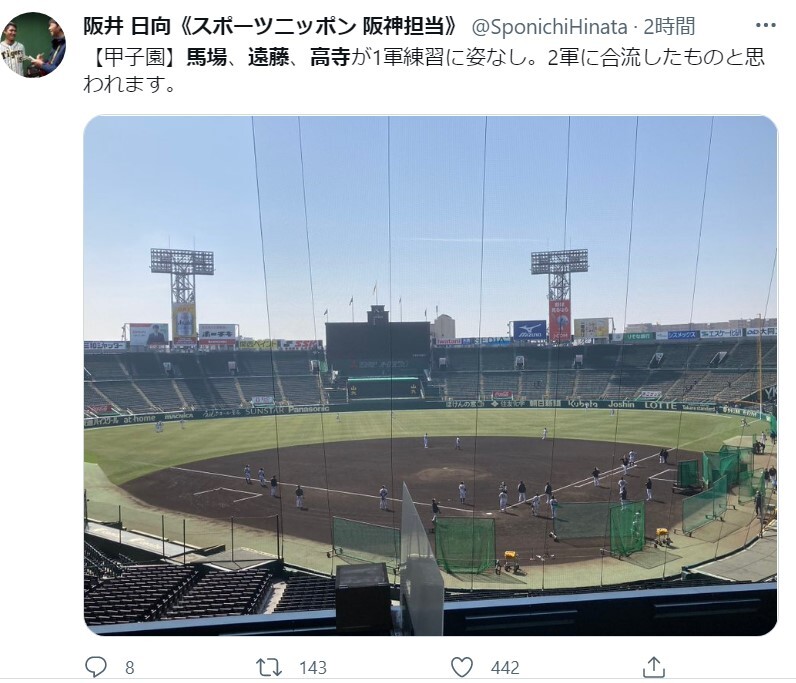The height and width of the screenshot is (683, 796).
Task: Click the retweet count 143
Action: [313, 667]
